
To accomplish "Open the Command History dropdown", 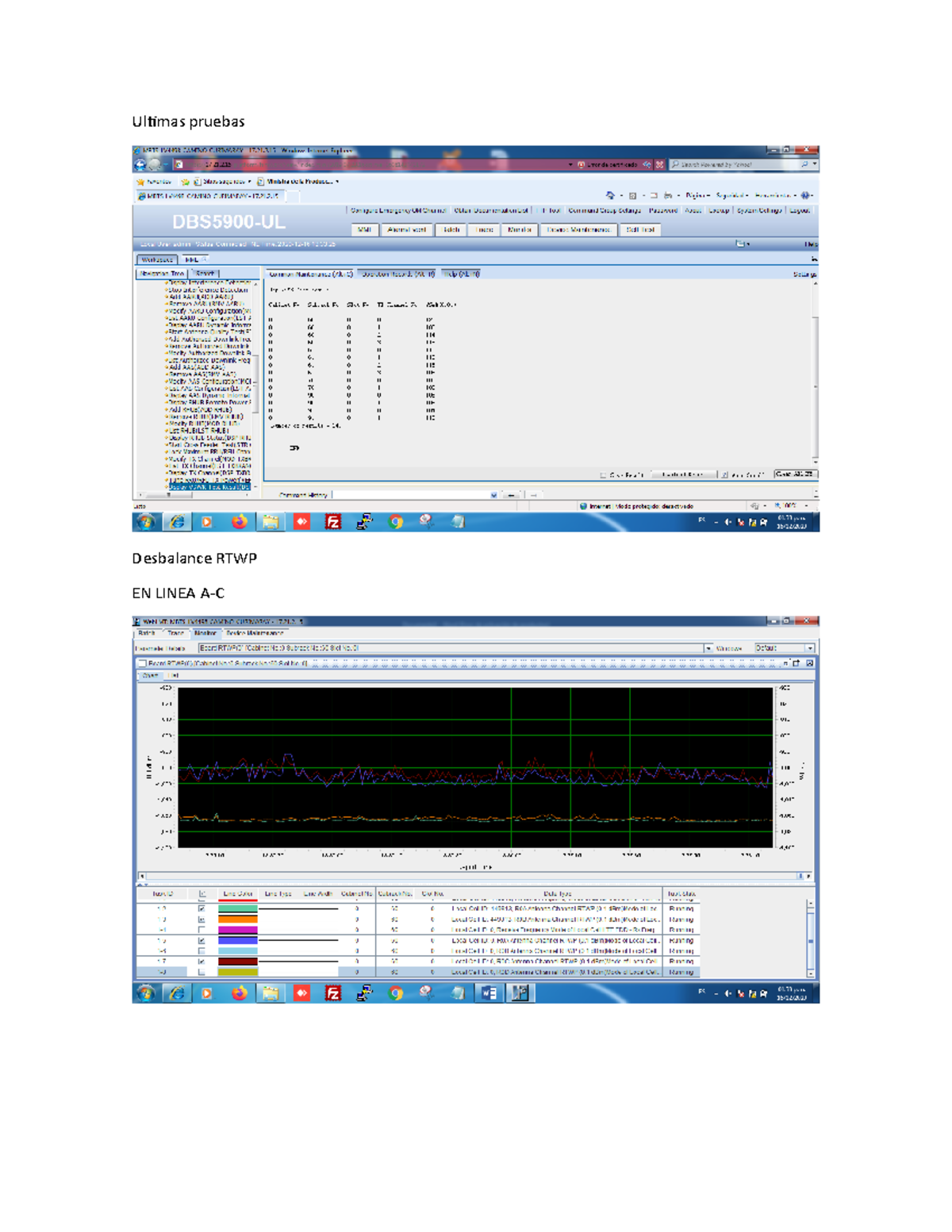I will [493, 494].
